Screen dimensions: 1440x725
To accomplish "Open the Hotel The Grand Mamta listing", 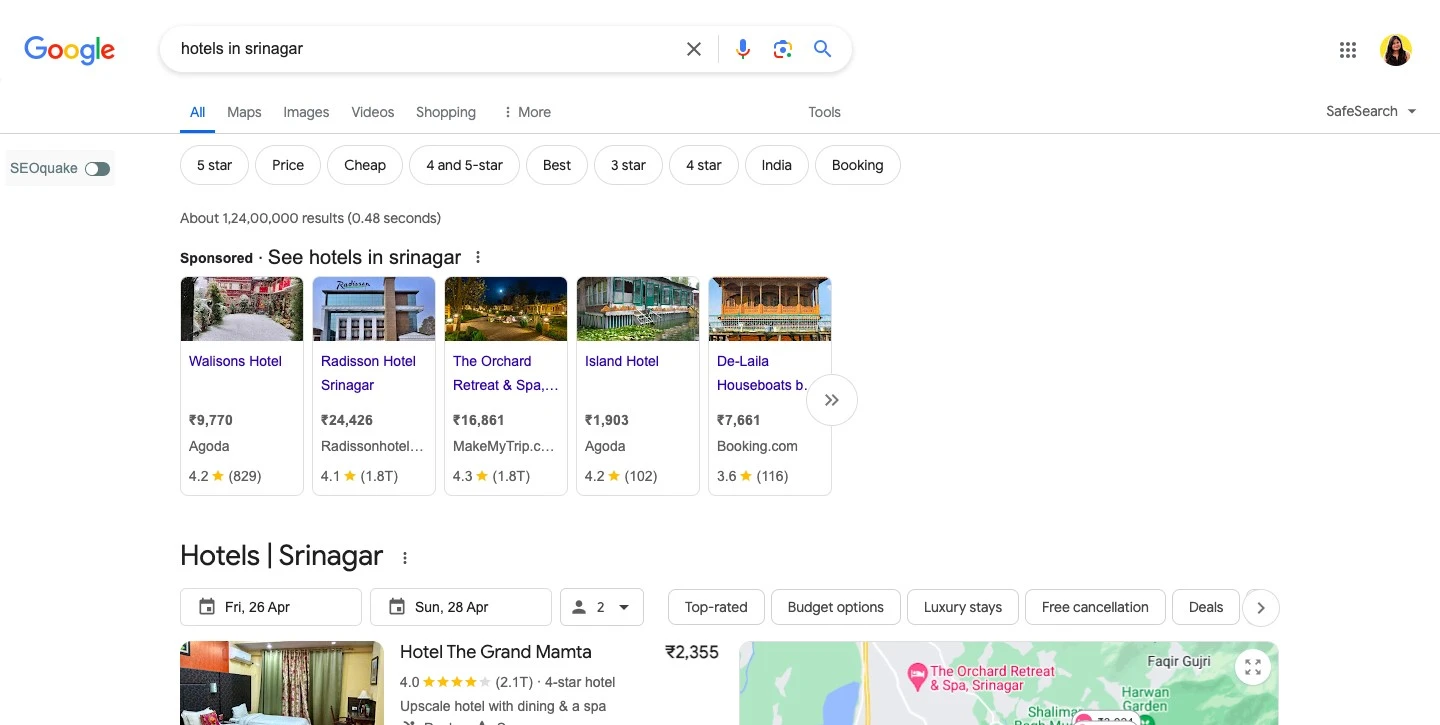I will click(x=496, y=652).
